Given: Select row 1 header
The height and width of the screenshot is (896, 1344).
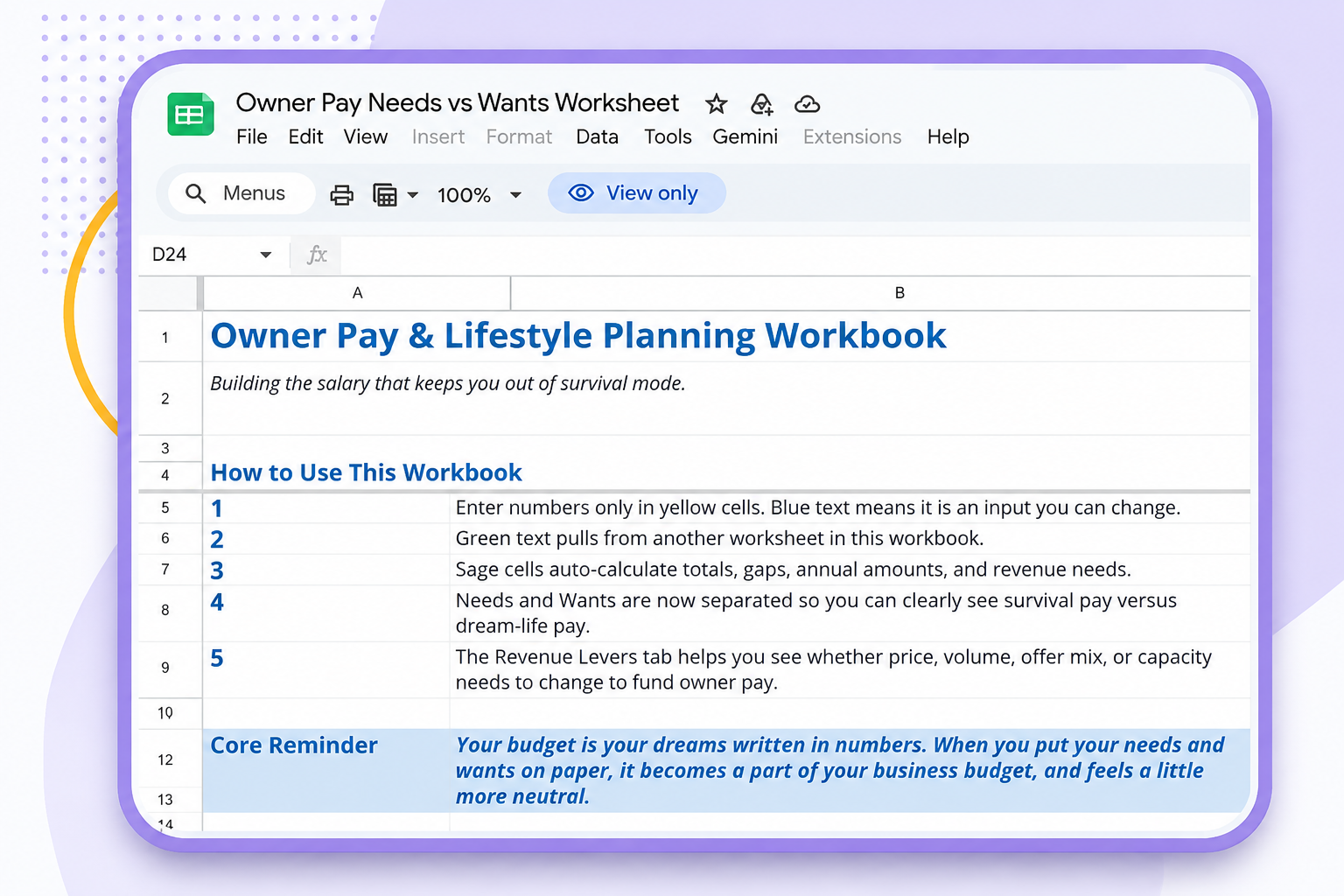Looking at the screenshot, I should [x=170, y=337].
